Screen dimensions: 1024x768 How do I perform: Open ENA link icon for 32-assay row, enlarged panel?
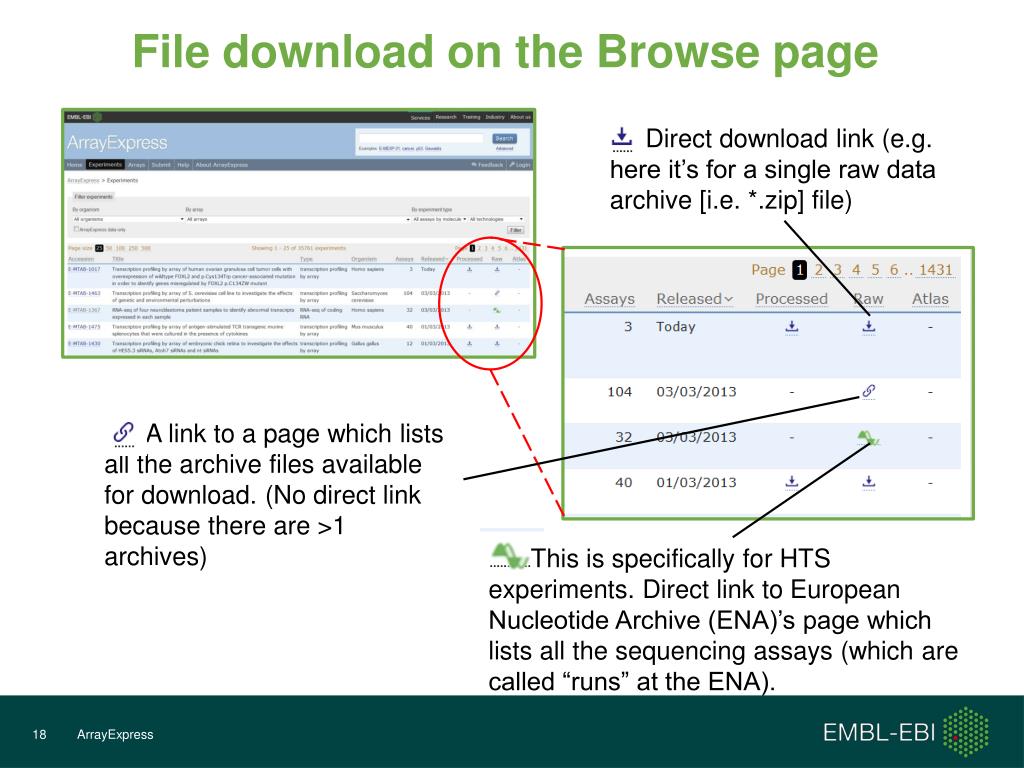pos(869,438)
